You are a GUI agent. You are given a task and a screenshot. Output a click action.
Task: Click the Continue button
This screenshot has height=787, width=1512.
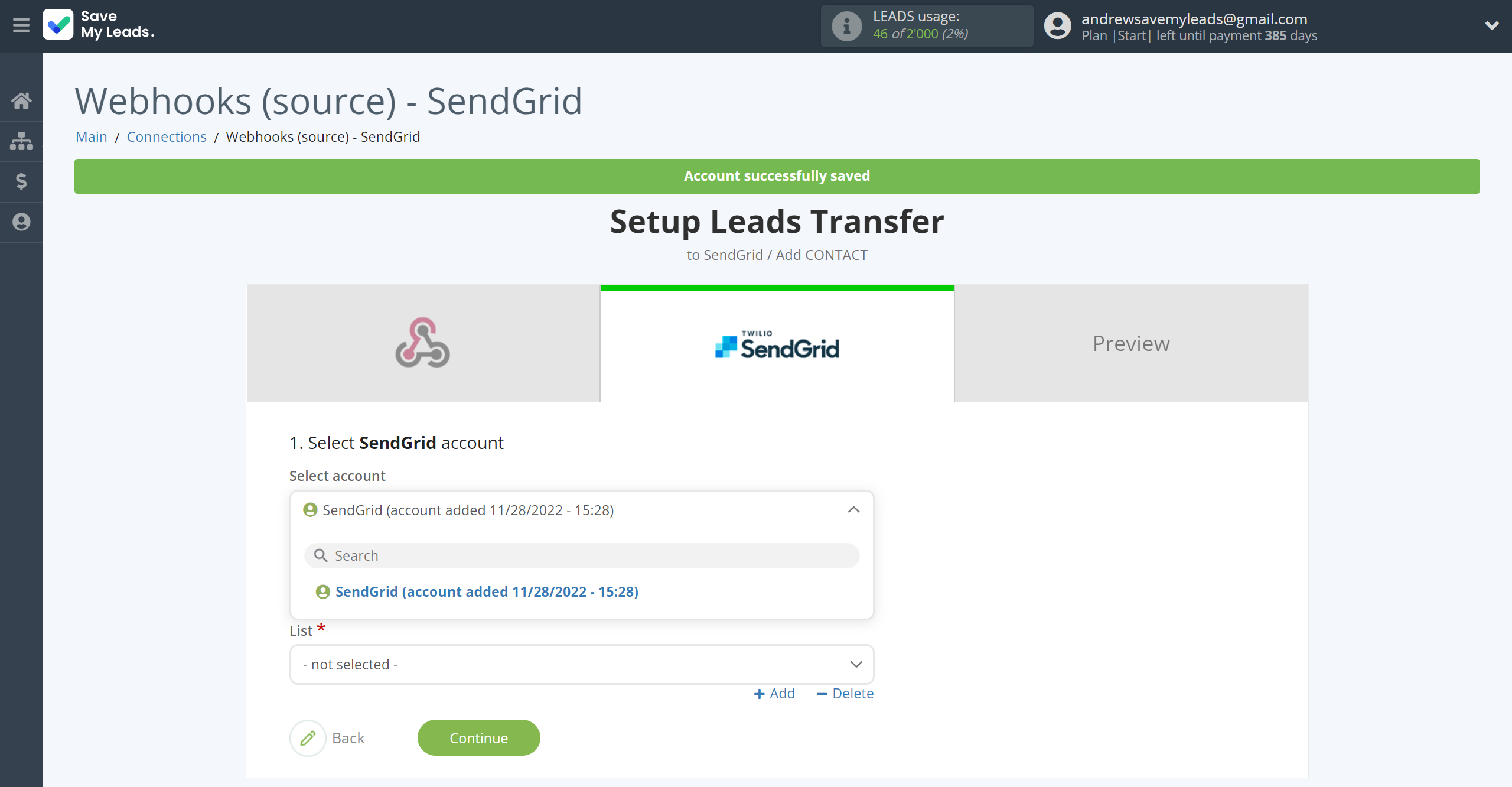coord(478,738)
